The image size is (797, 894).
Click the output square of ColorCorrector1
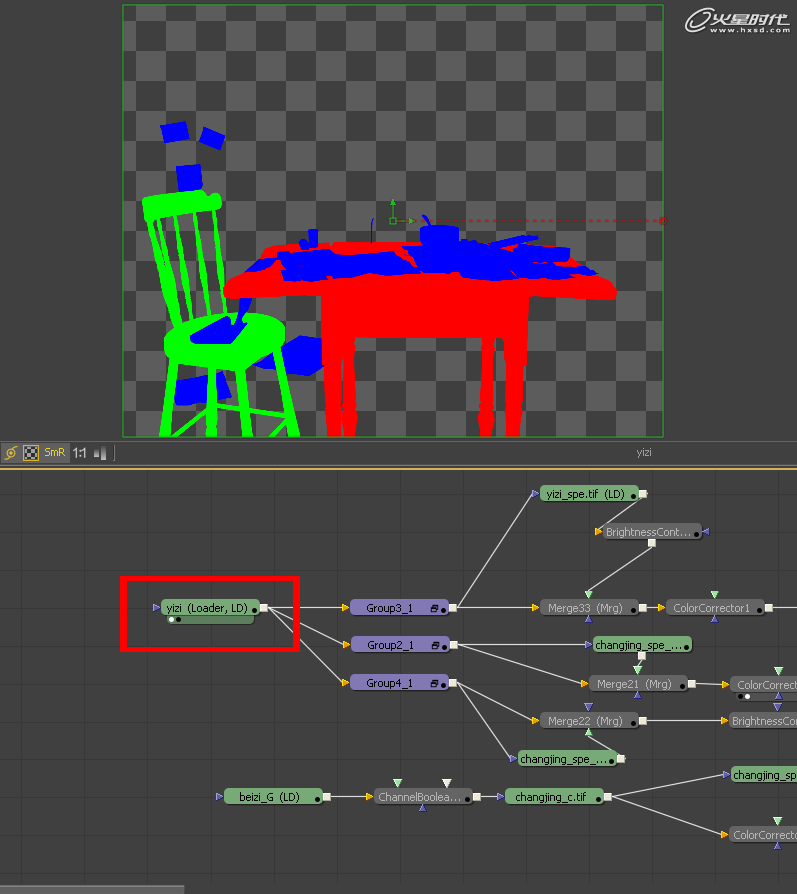pos(769,608)
